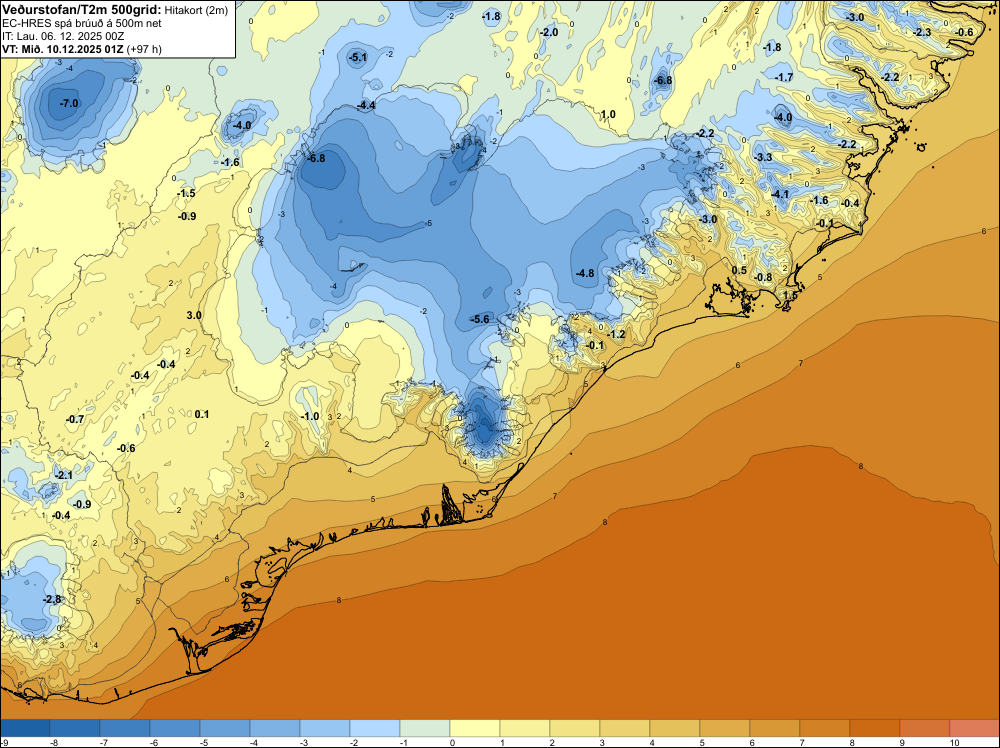Click the legend color band right of 10
1000x748 pixels.
[974, 728]
